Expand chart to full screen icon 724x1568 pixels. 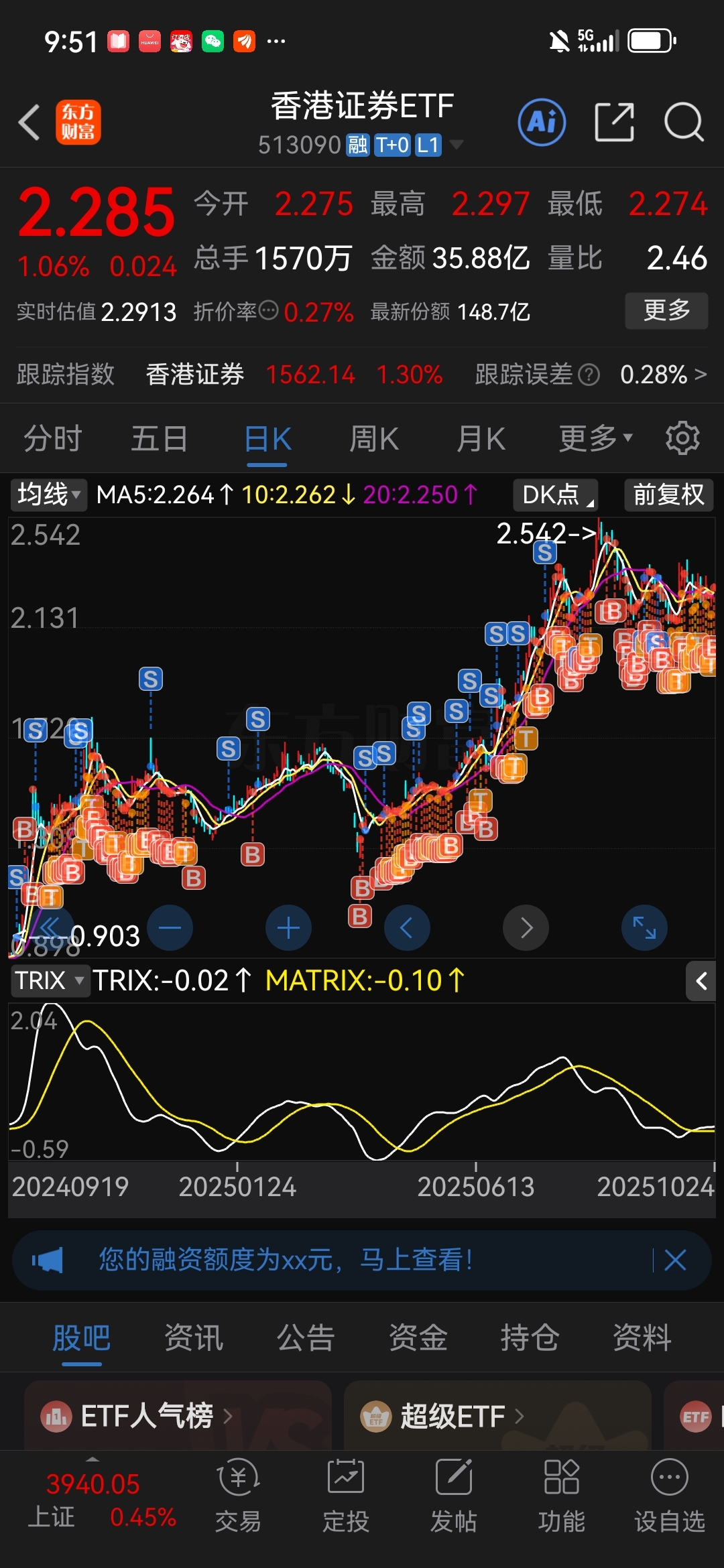(644, 928)
